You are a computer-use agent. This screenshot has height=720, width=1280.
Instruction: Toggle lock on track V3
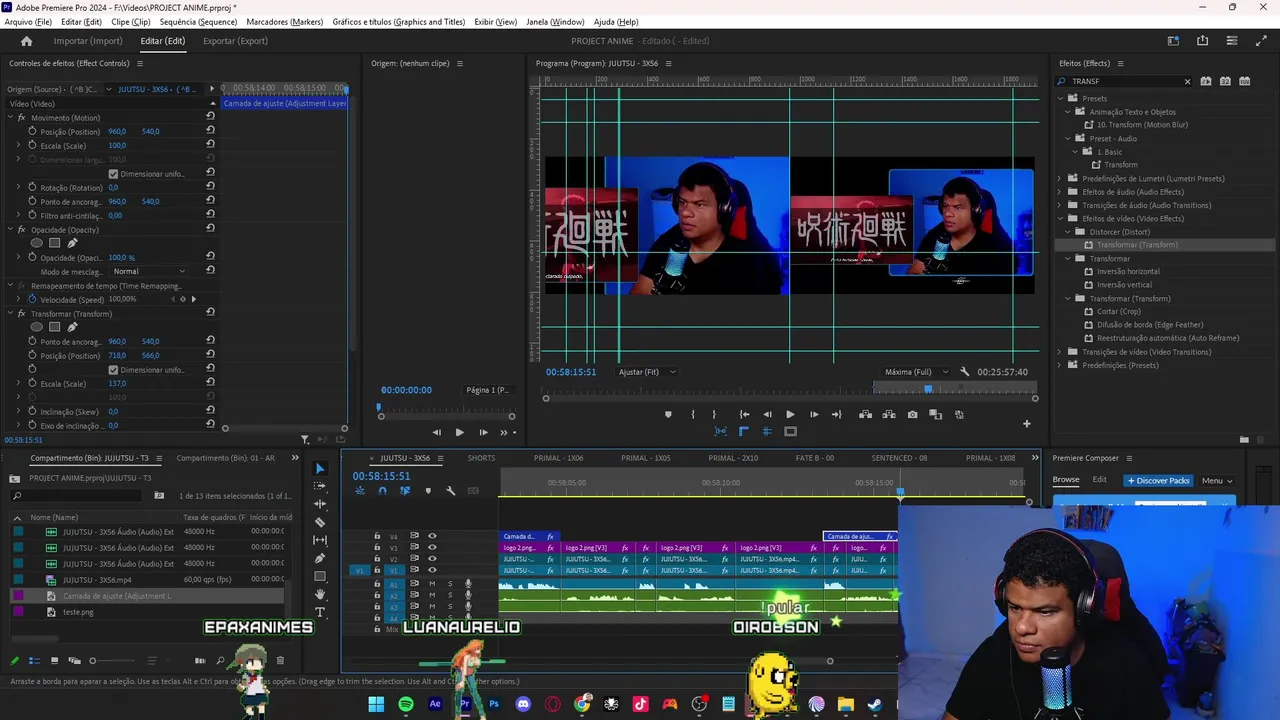point(377,548)
